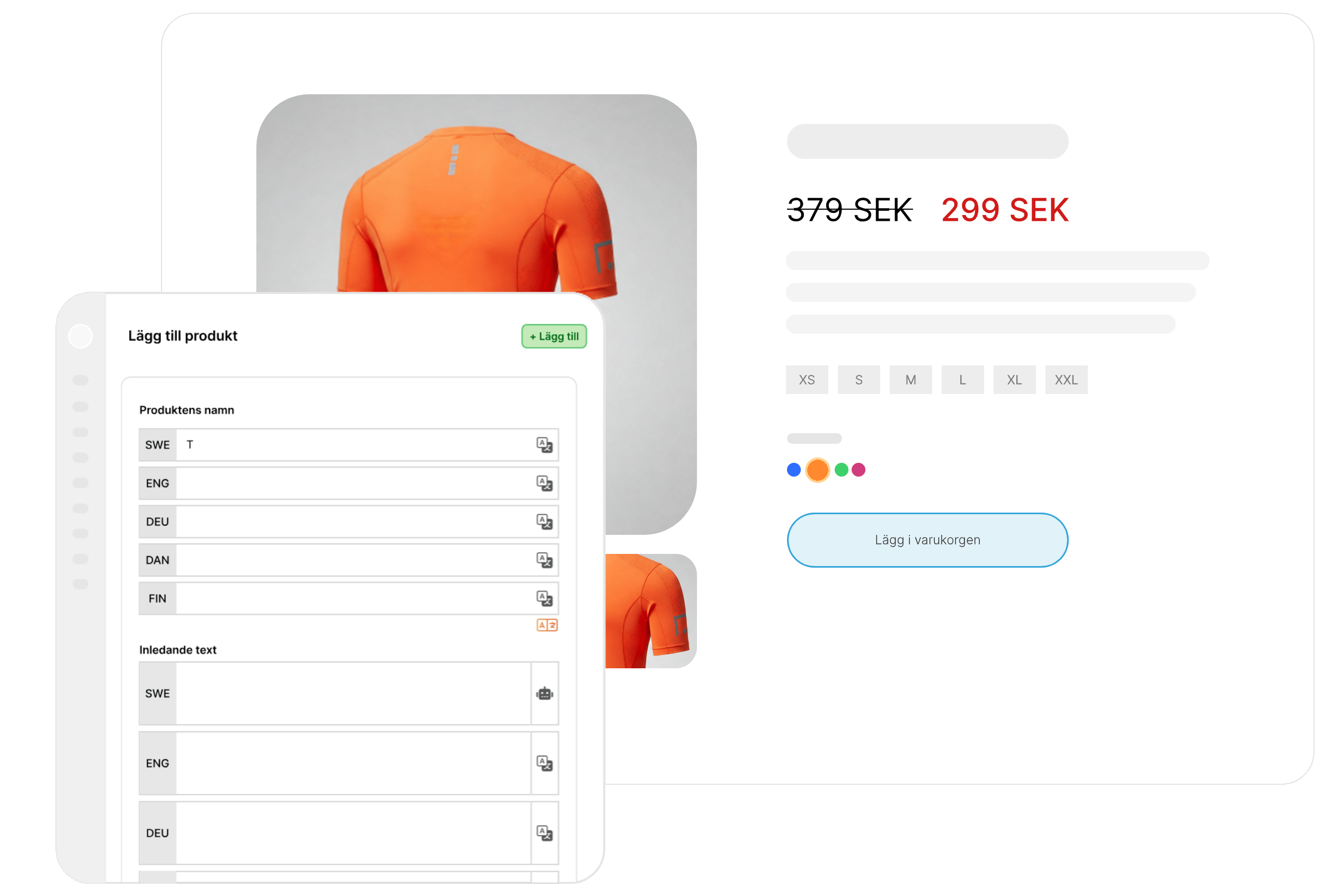Click translate icon in ENG product name row
Image resolution: width=1341 pixels, height=896 pixels.
544,483
